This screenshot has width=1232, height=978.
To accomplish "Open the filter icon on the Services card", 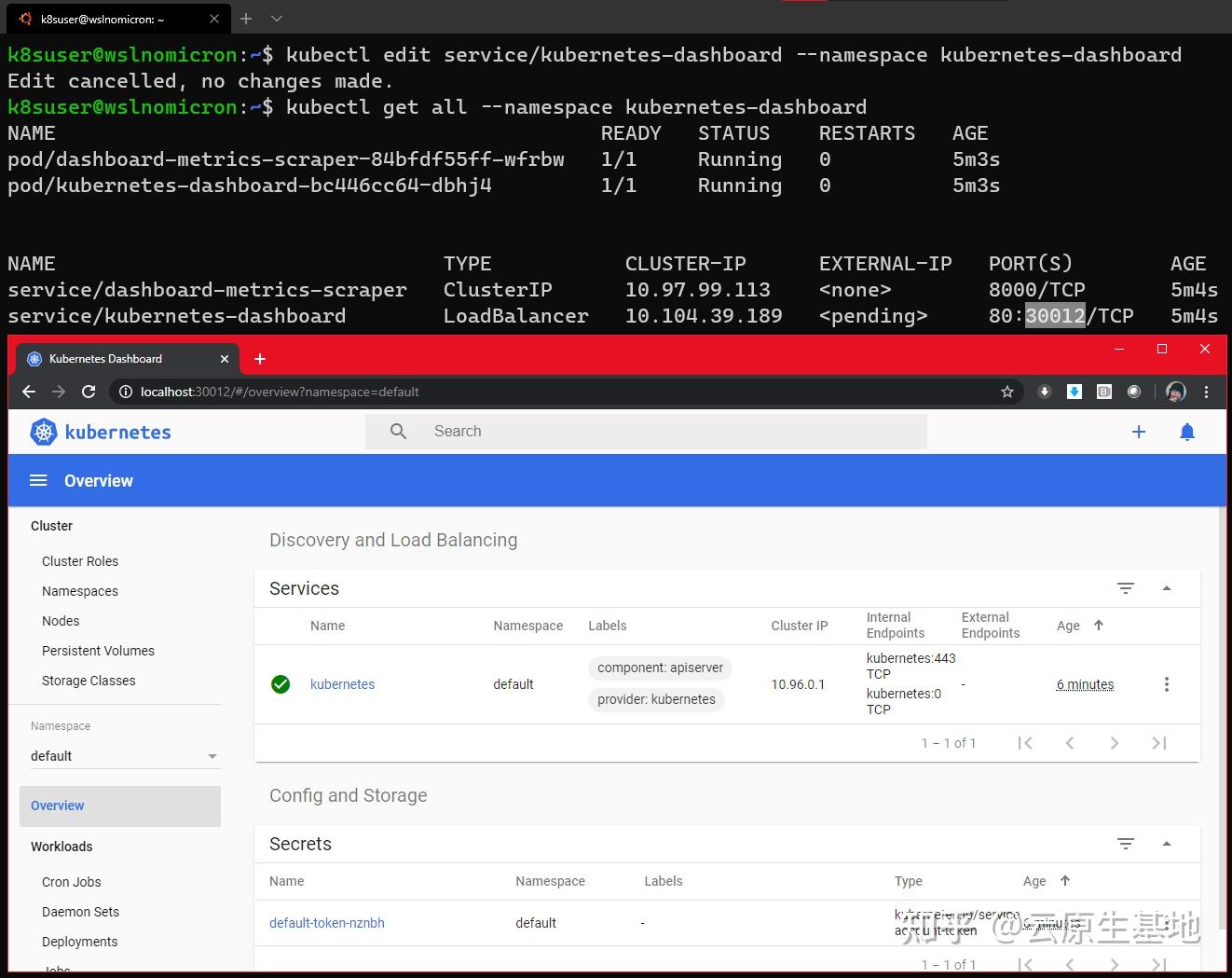I will [x=1126, y=588].
